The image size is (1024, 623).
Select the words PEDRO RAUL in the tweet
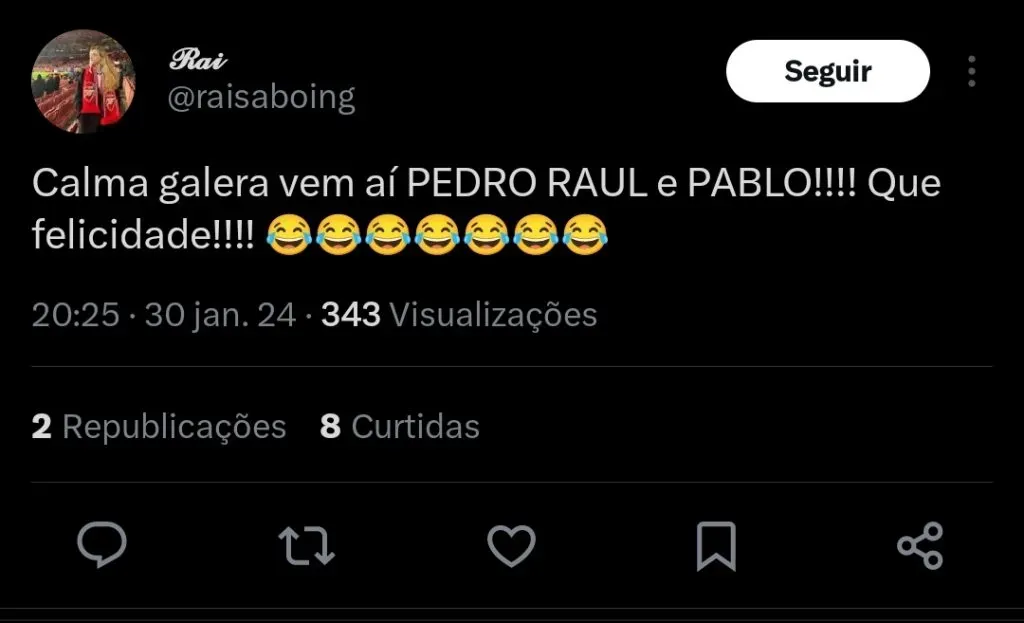pyautogui.click(x=527, y=184)
